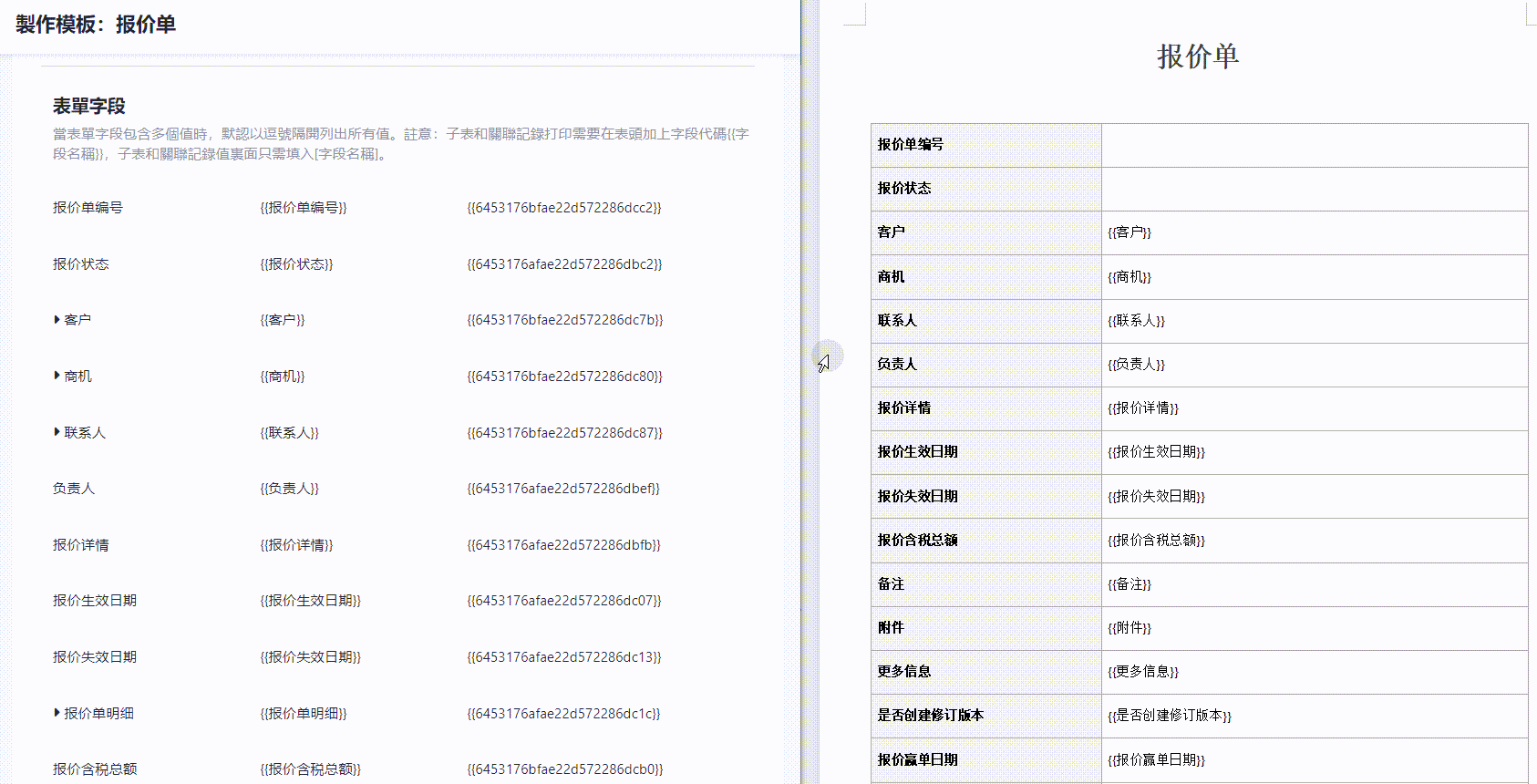The height and width of the screenshot is (784, 1537).
Task: Click the 报价含税总额 label in the document table
Action: click(x=917, y=541)
